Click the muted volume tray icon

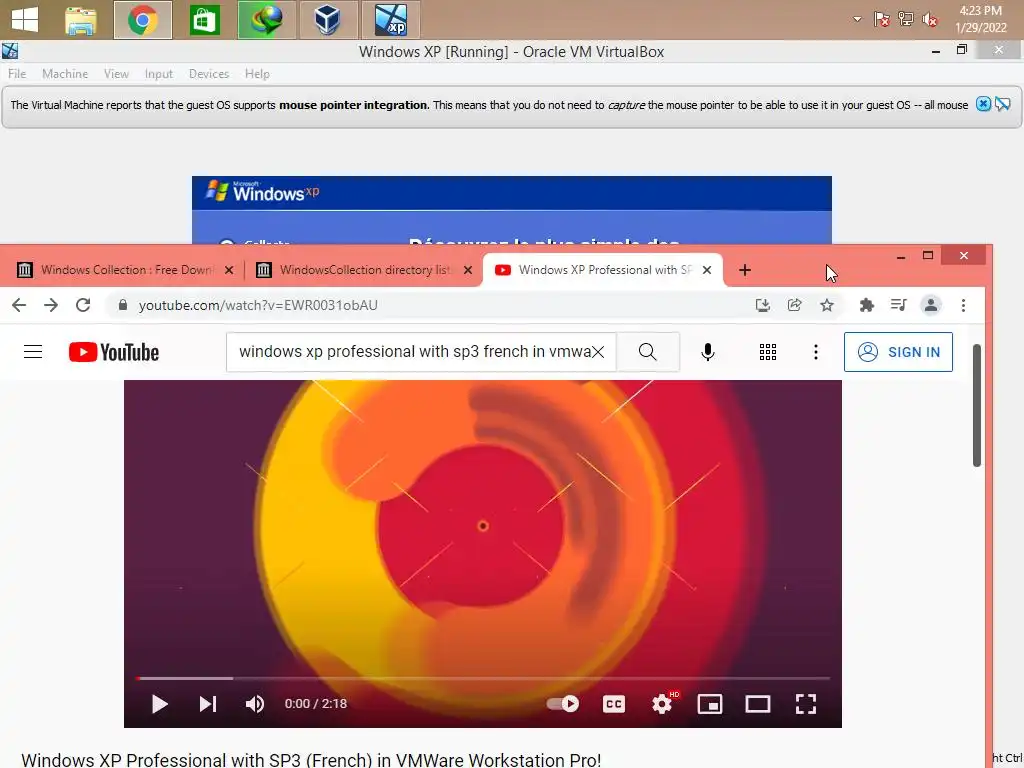(x=930, y=20)
